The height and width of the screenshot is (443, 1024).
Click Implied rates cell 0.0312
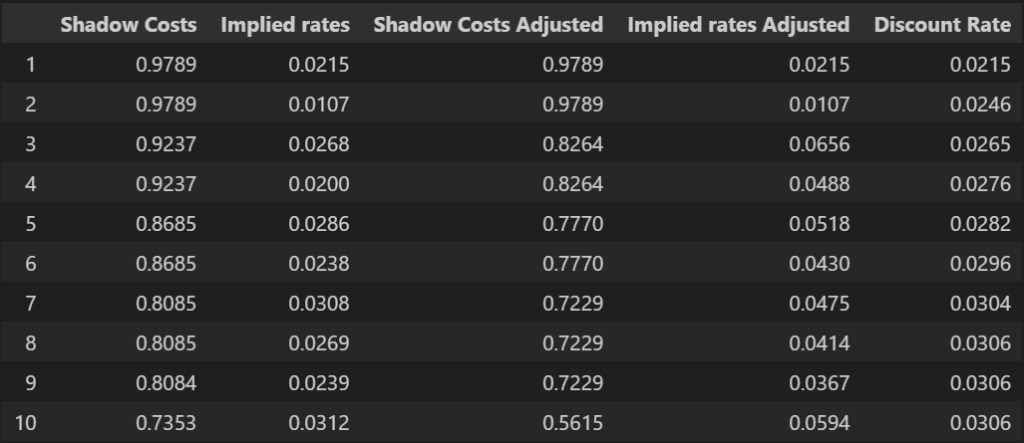[x=319, y=423]
